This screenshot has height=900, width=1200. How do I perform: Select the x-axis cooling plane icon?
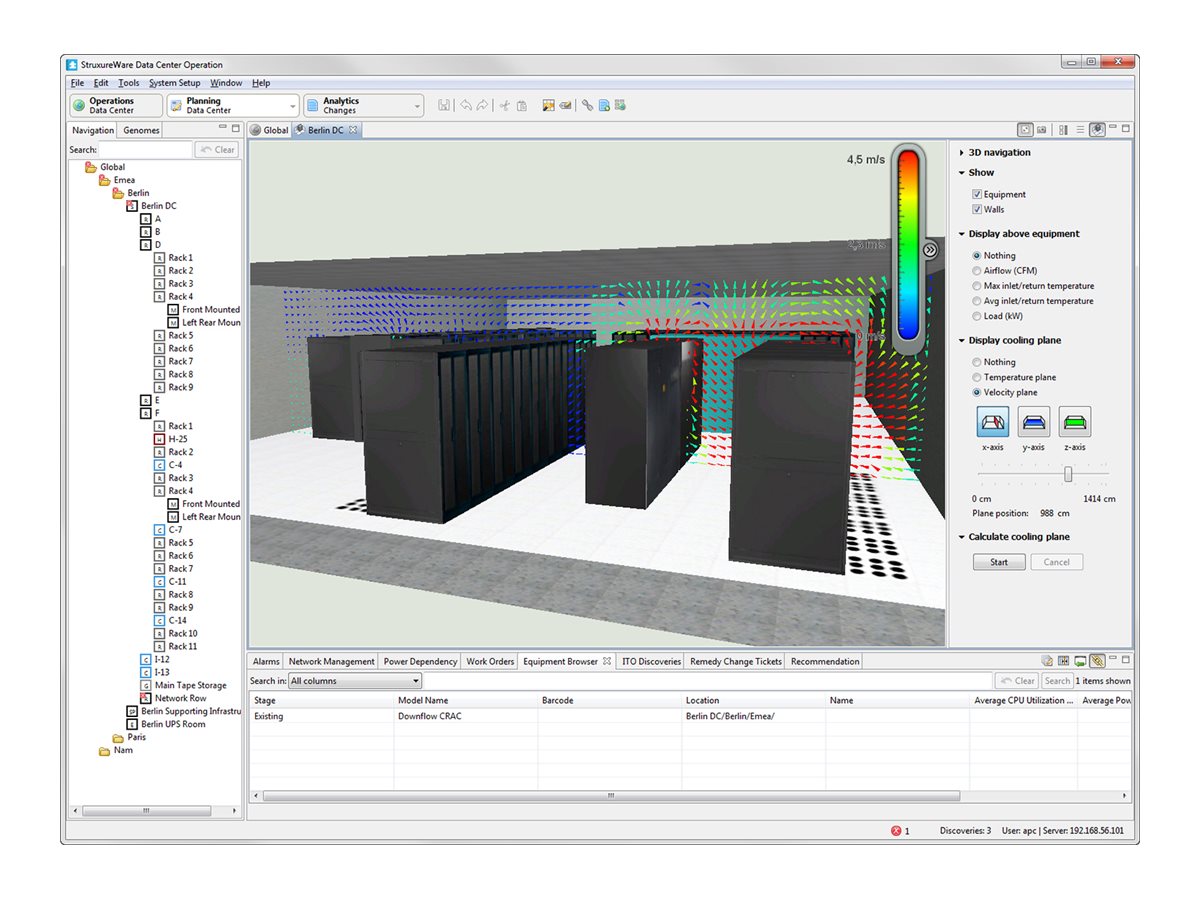tap(992, 423)
